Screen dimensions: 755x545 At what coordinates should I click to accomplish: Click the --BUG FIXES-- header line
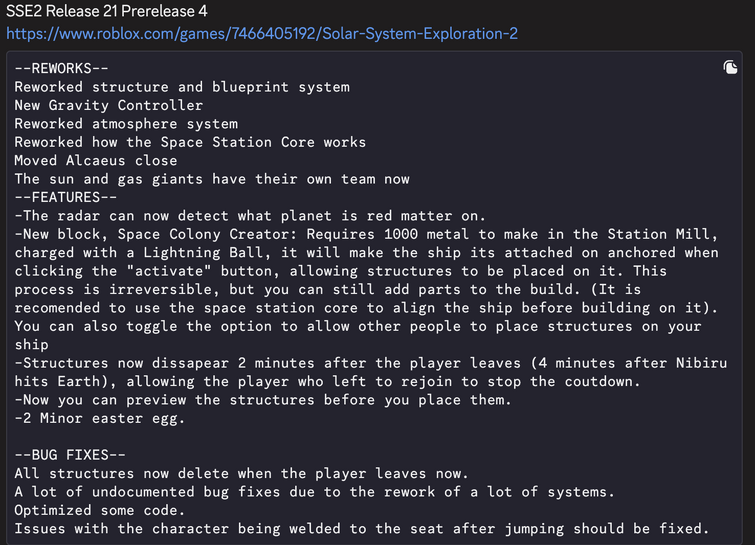click(x=70, y=455)
